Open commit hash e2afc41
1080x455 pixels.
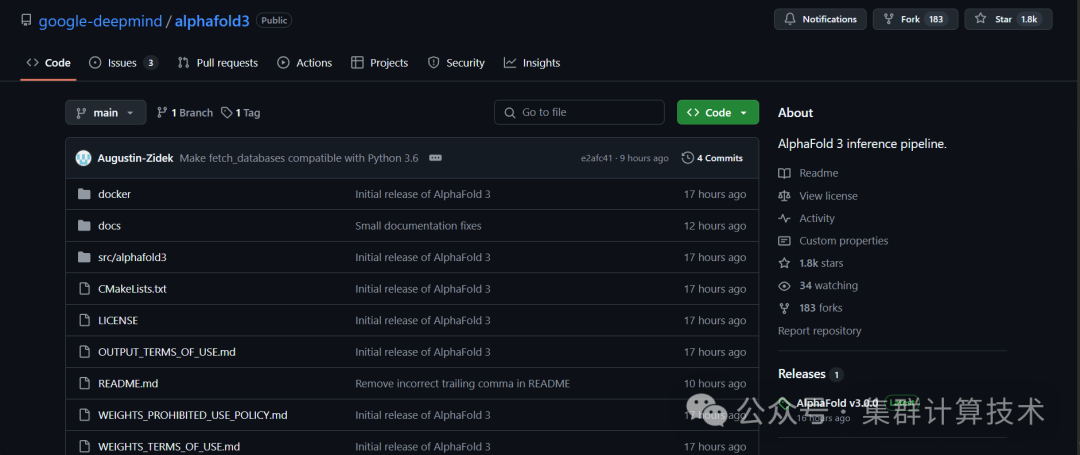point(596,158)
